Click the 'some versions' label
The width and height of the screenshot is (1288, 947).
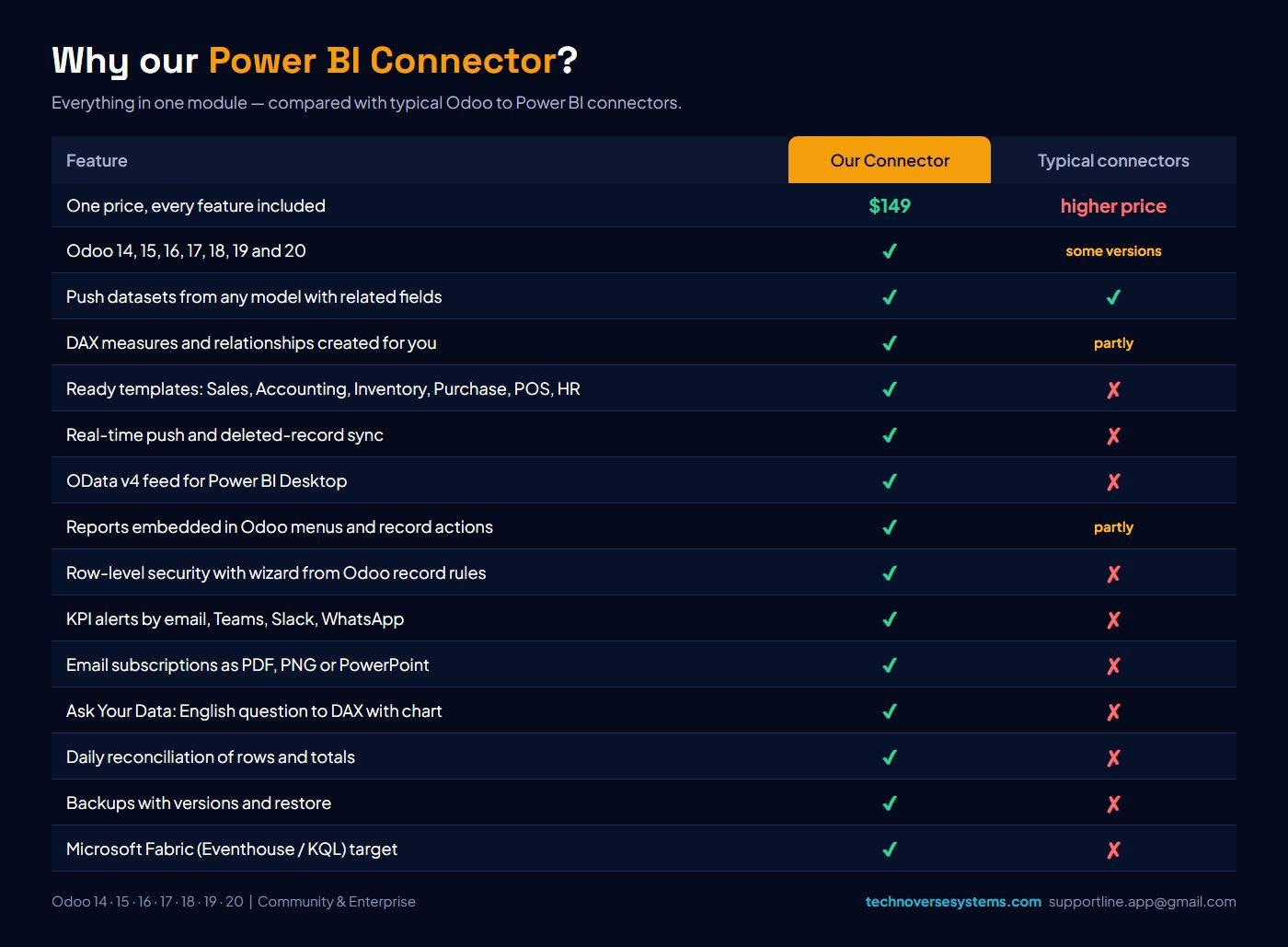coord(1113,251)
